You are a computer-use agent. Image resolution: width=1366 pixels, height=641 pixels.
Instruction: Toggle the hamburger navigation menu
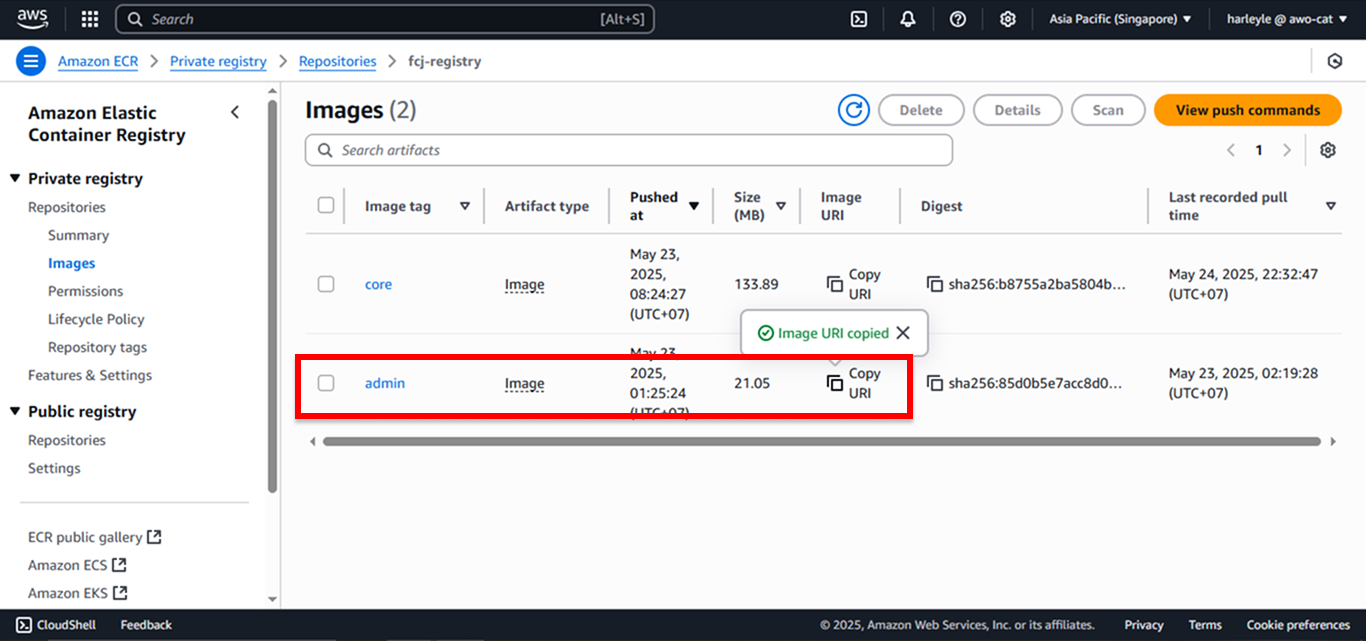(x=31, y=61)
